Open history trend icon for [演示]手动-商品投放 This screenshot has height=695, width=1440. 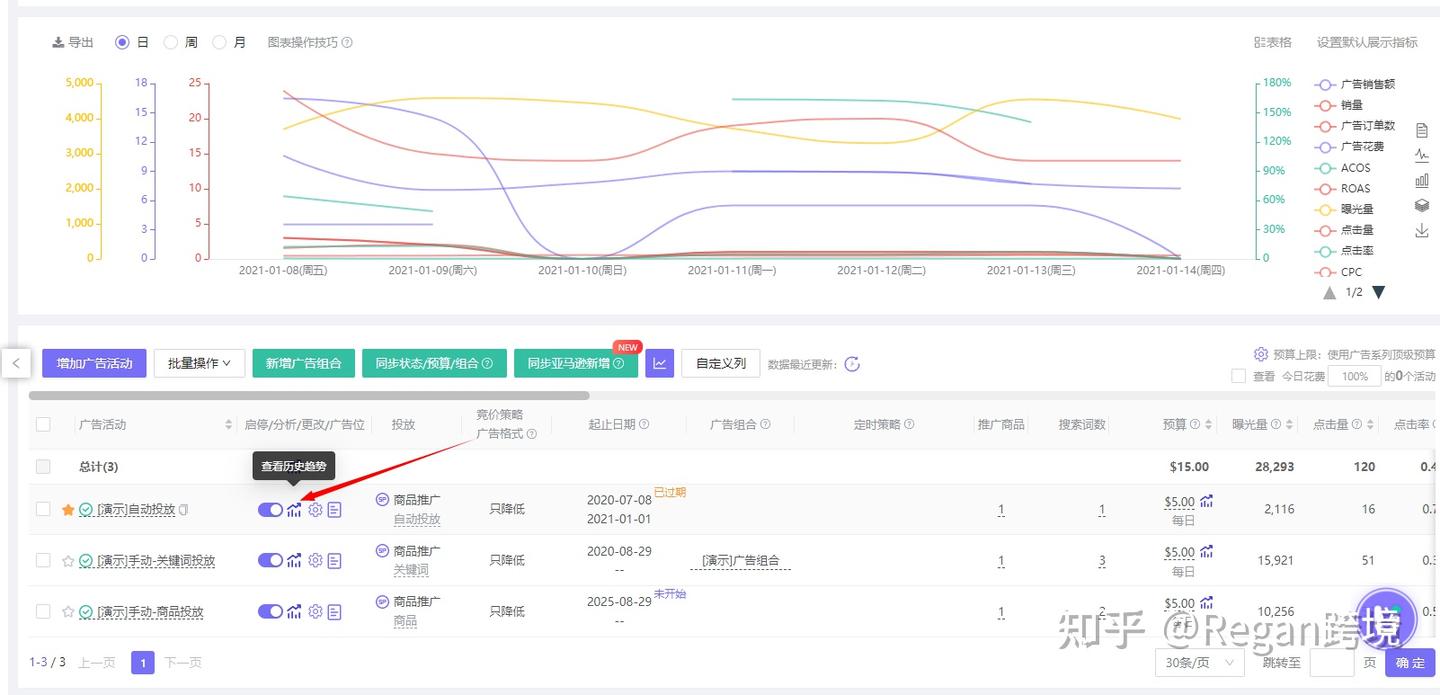(x=294, y=611)
